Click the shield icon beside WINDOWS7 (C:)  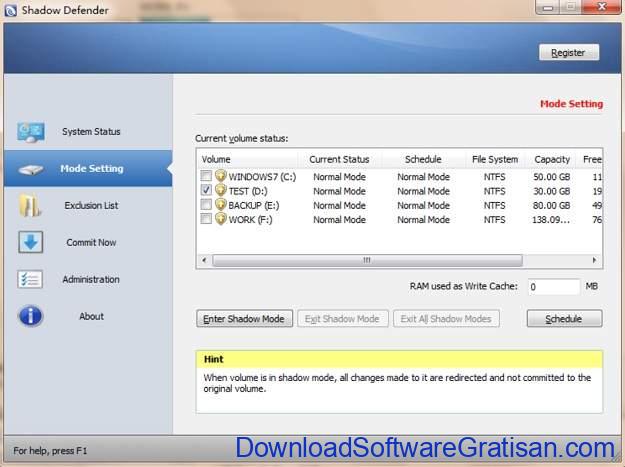(220, 175)
